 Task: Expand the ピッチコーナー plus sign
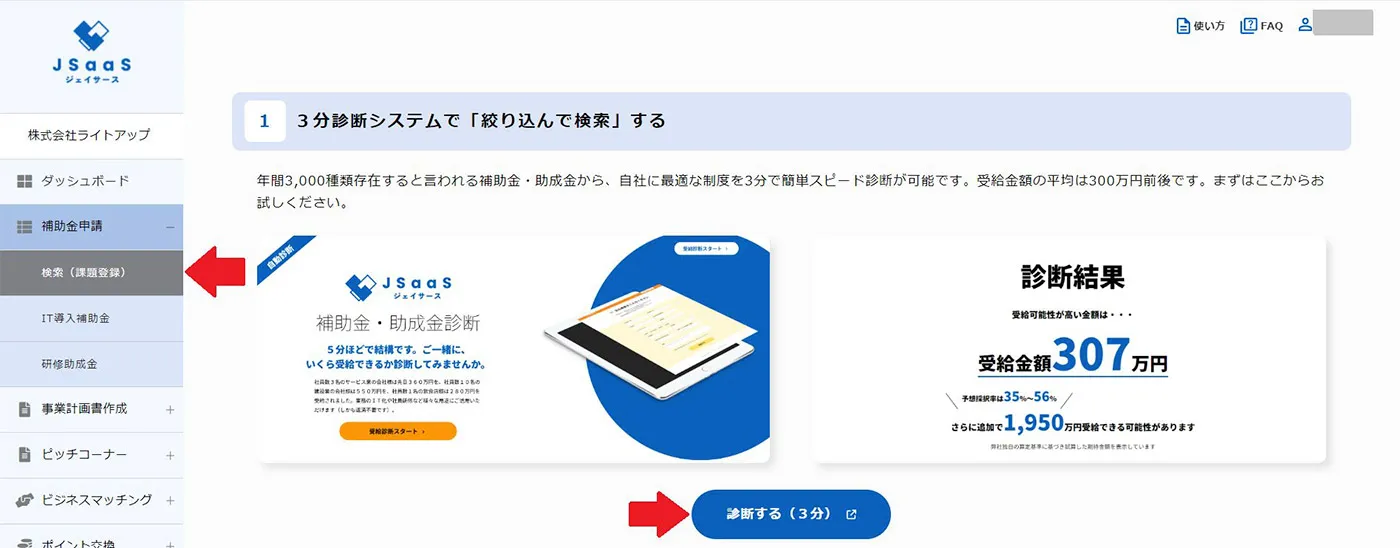click(169, 455)
